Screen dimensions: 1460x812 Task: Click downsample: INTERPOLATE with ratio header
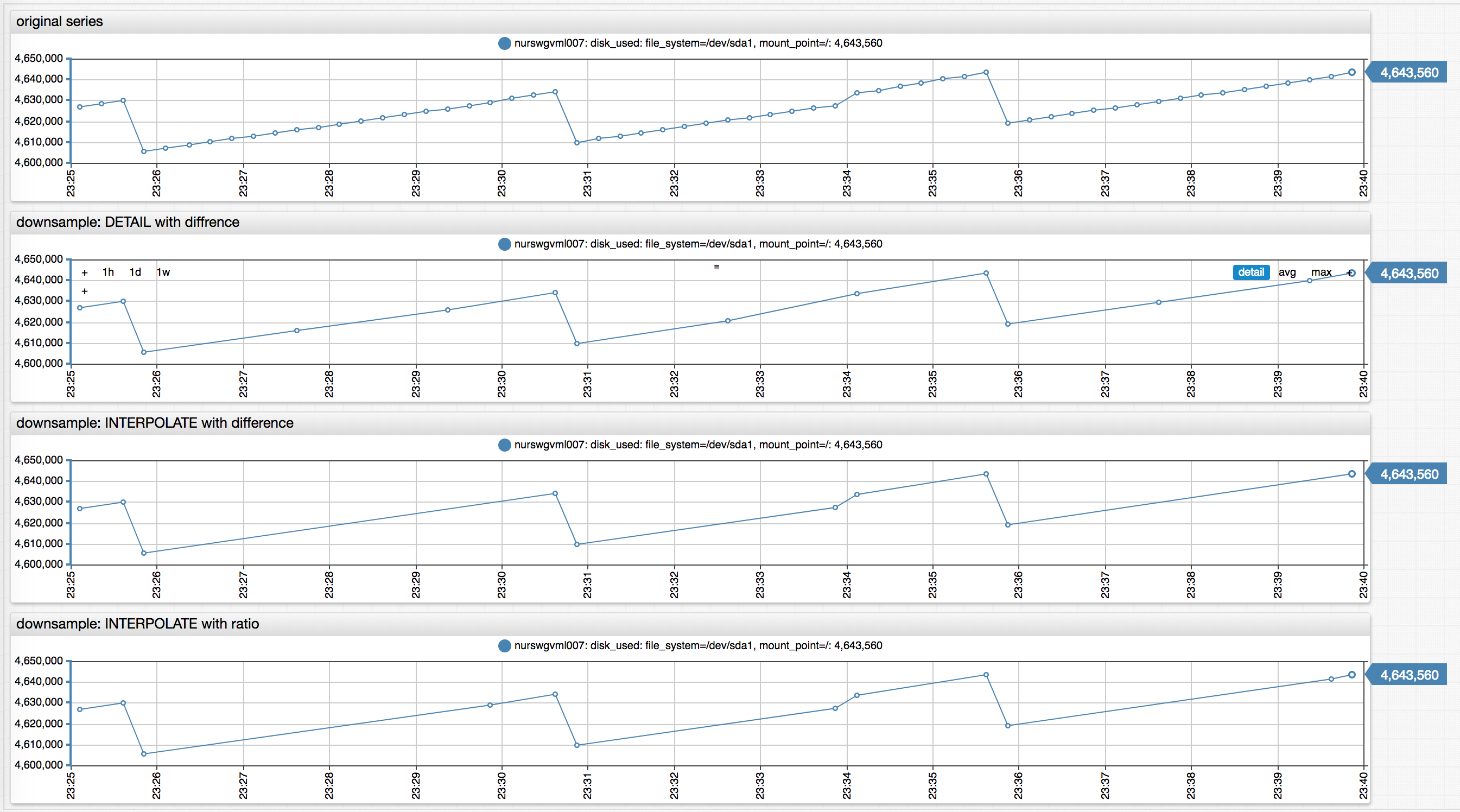(x=137, y=624)
